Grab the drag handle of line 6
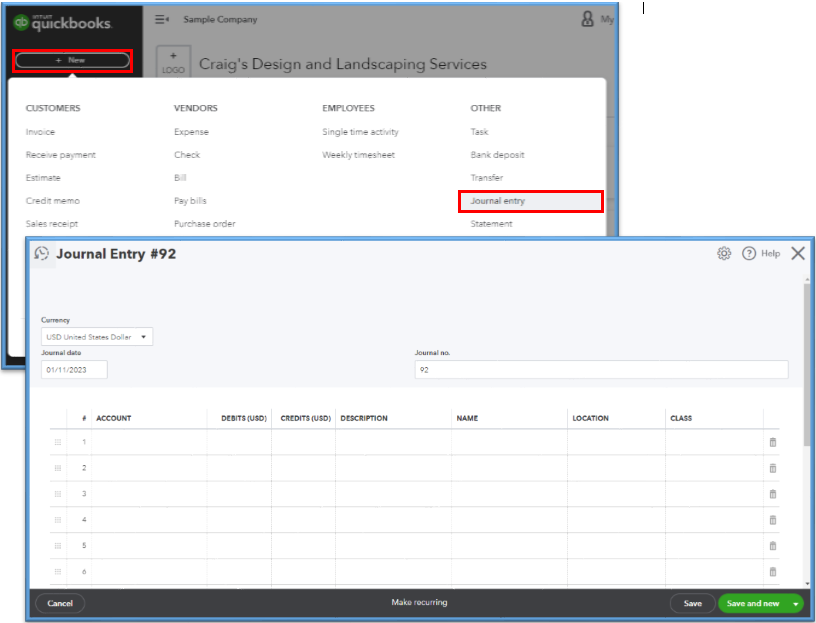 pyautogui.click(x=58, y=571)
